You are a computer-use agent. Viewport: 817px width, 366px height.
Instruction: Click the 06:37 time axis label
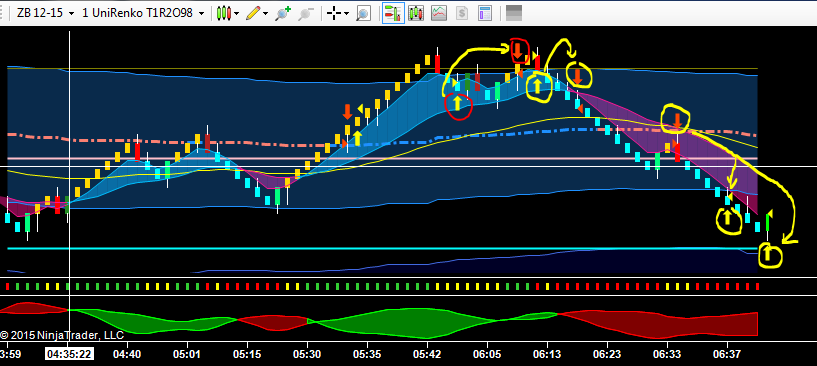pyautogui.click(x=728, y=355)
